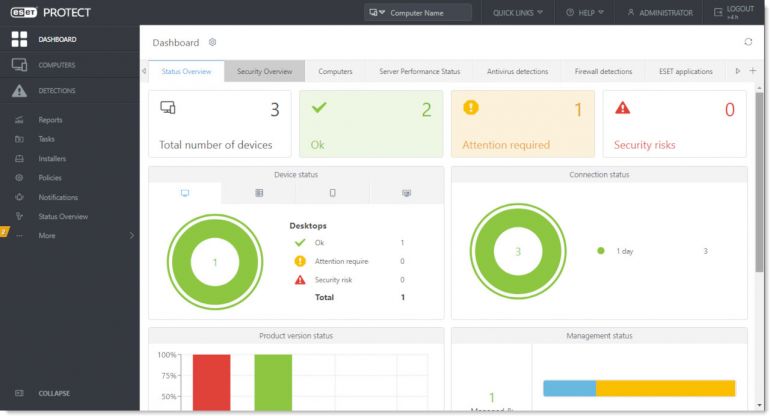Select the servers device status icon tab
The width and height of the screenshot is (770, 416).
(x=259, y=193)
